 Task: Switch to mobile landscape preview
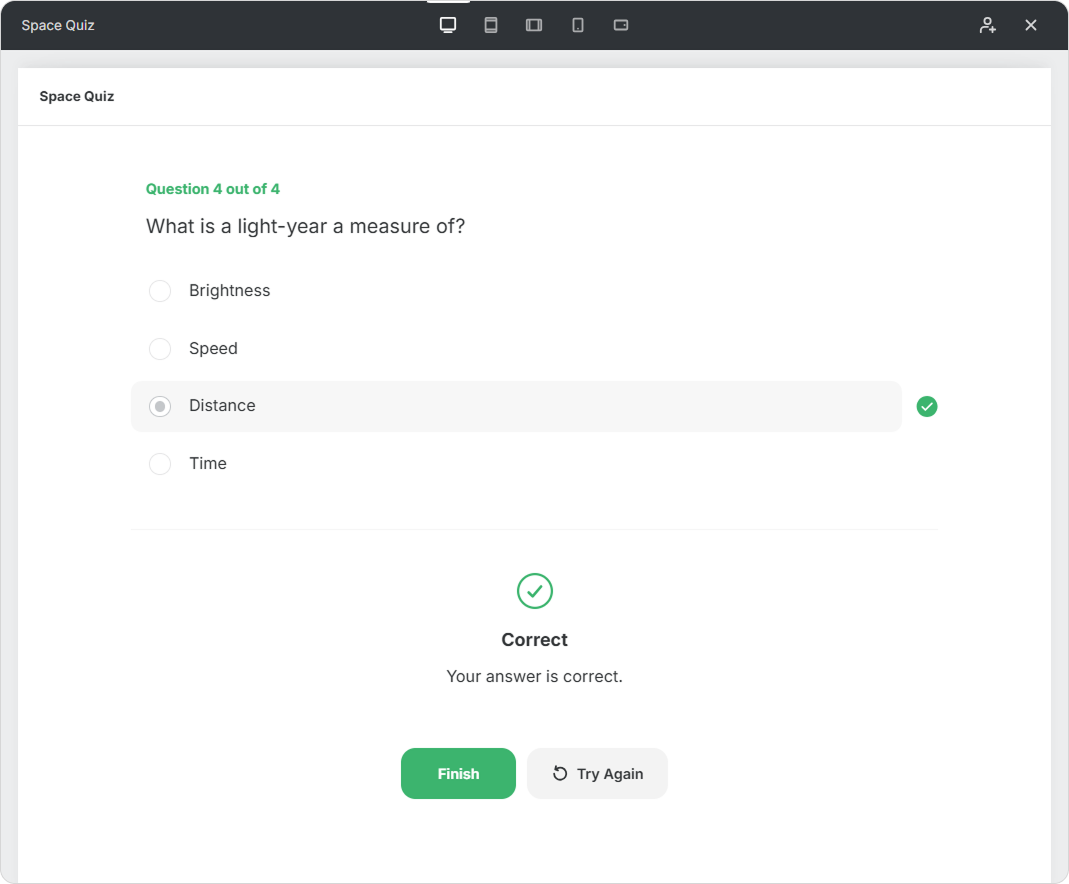(x=621, y=25)
